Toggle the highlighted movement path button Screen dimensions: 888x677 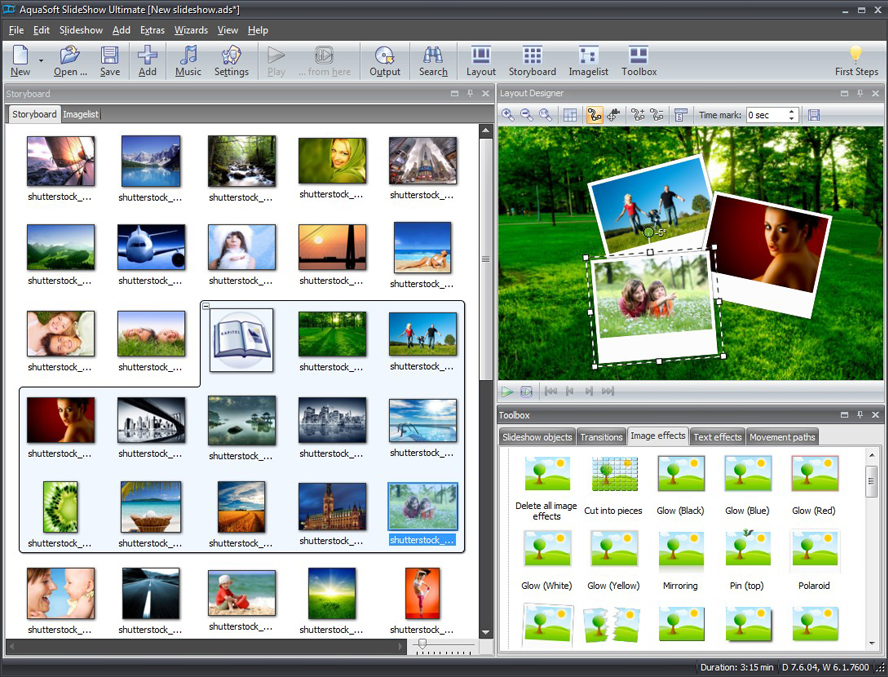593,115
